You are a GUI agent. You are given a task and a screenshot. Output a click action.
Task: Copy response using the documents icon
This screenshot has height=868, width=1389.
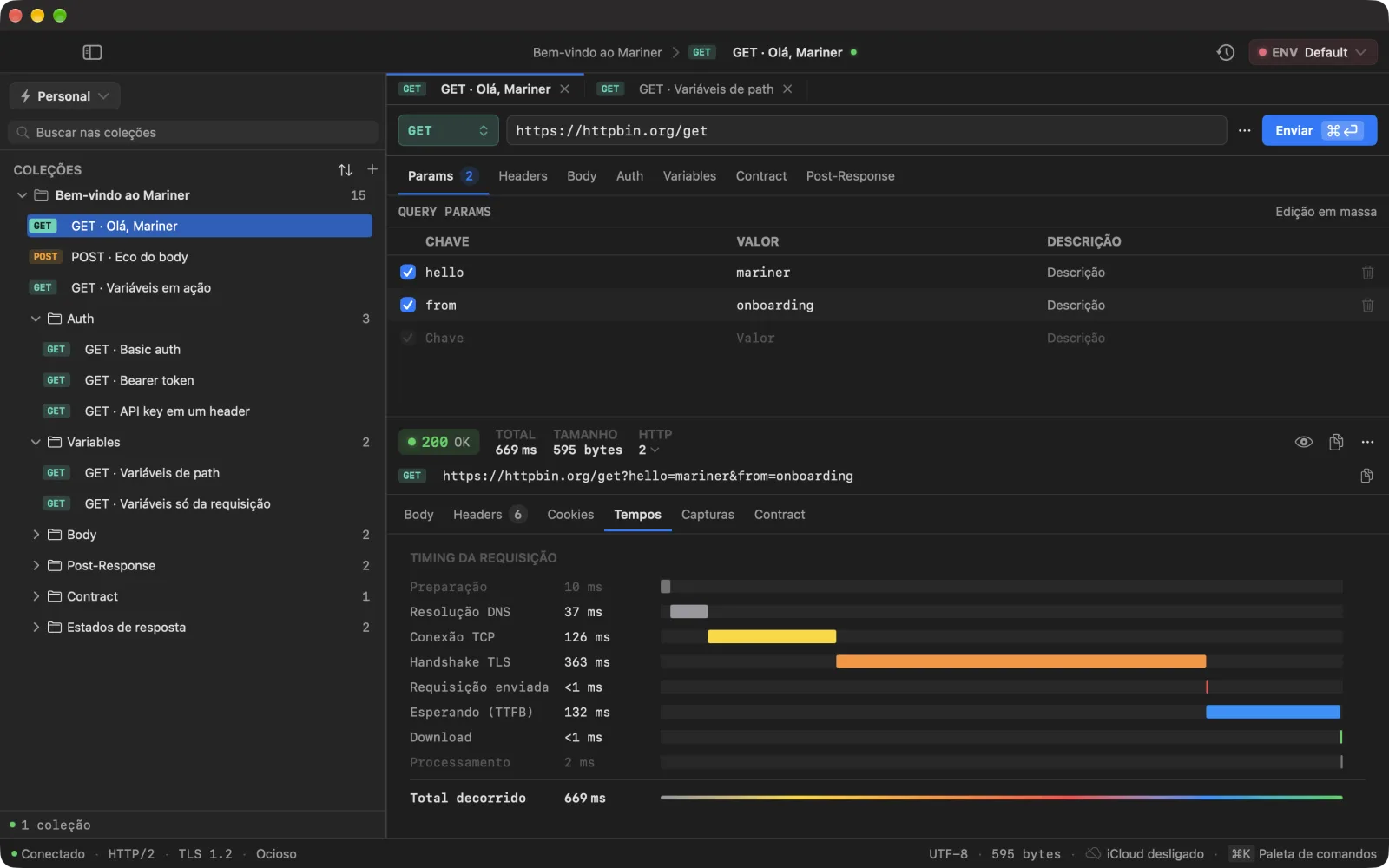click(x=1336, y=442)
